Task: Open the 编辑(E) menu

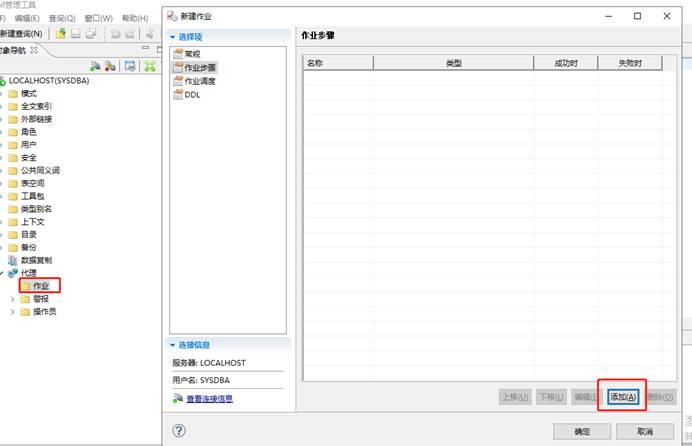Action: [27, 18]
